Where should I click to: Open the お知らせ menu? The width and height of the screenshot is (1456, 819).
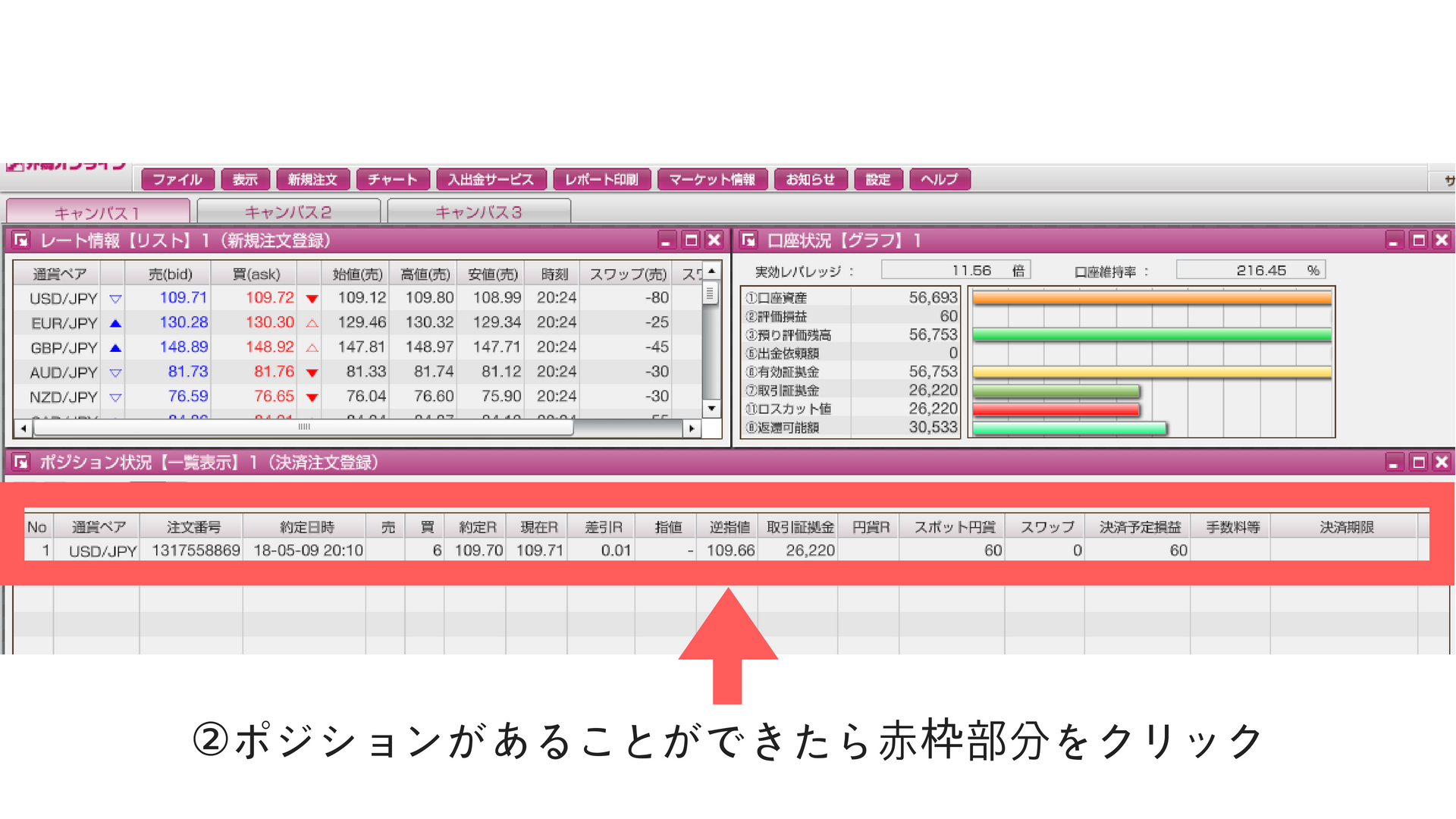811,180
